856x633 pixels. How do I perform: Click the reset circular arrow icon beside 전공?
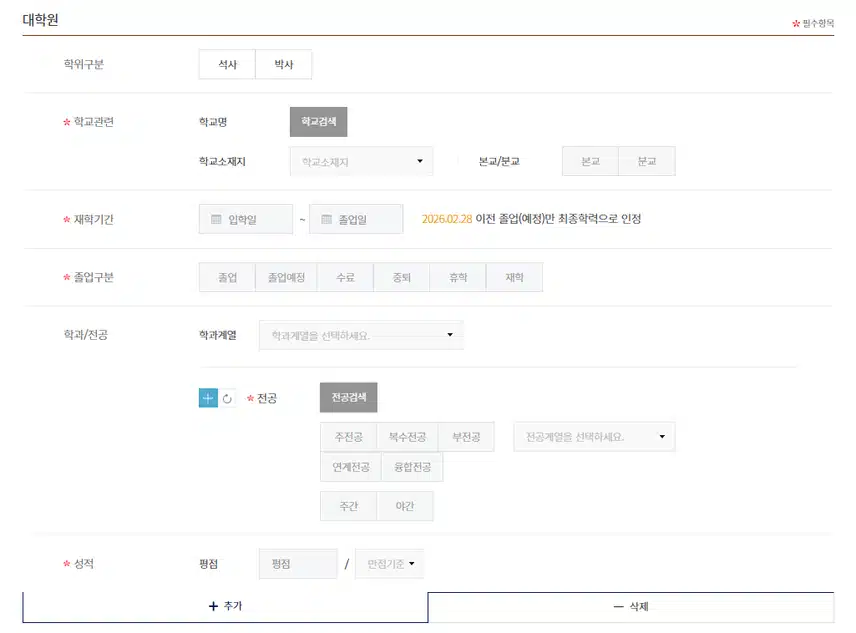[x=227, y=398]
